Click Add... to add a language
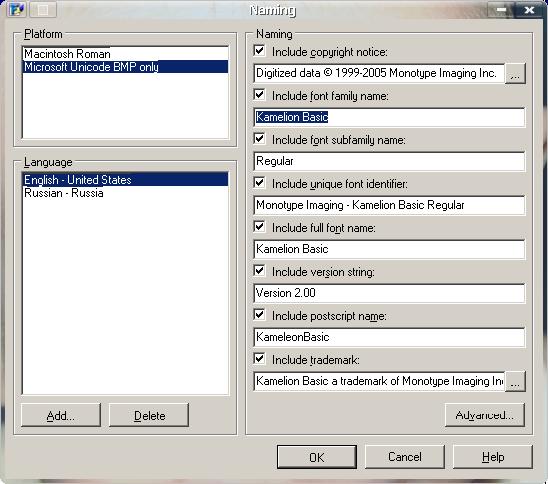The height and width of the screenshot is (484, 548). [x=61, y=416]
